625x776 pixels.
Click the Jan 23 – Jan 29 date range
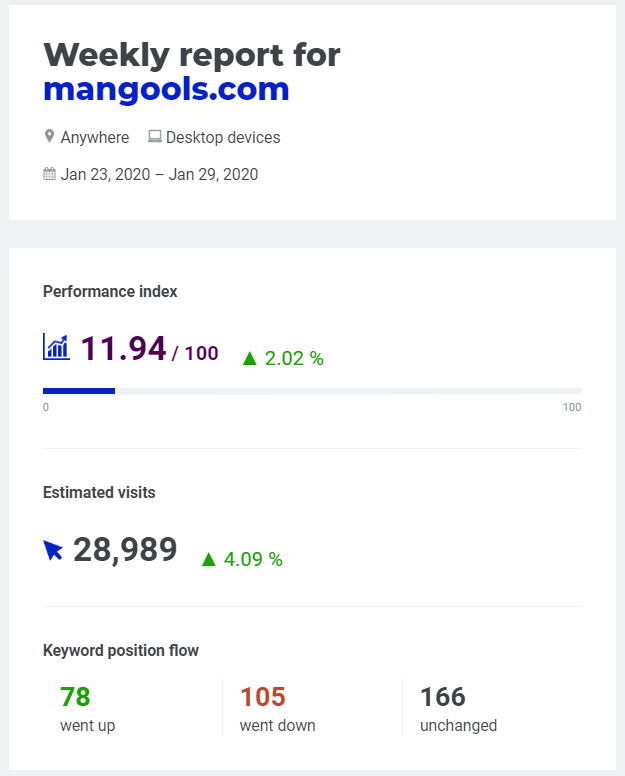[159, 174]
